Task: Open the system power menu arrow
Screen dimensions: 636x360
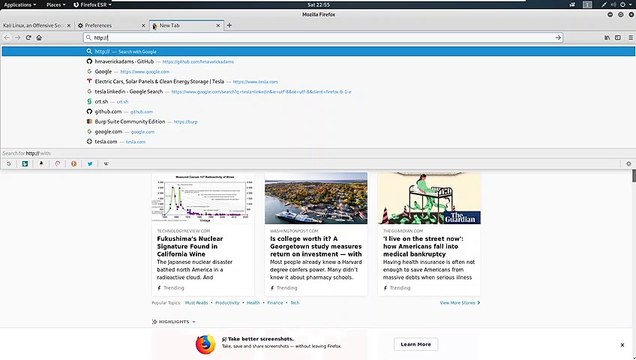Action: 631,4
